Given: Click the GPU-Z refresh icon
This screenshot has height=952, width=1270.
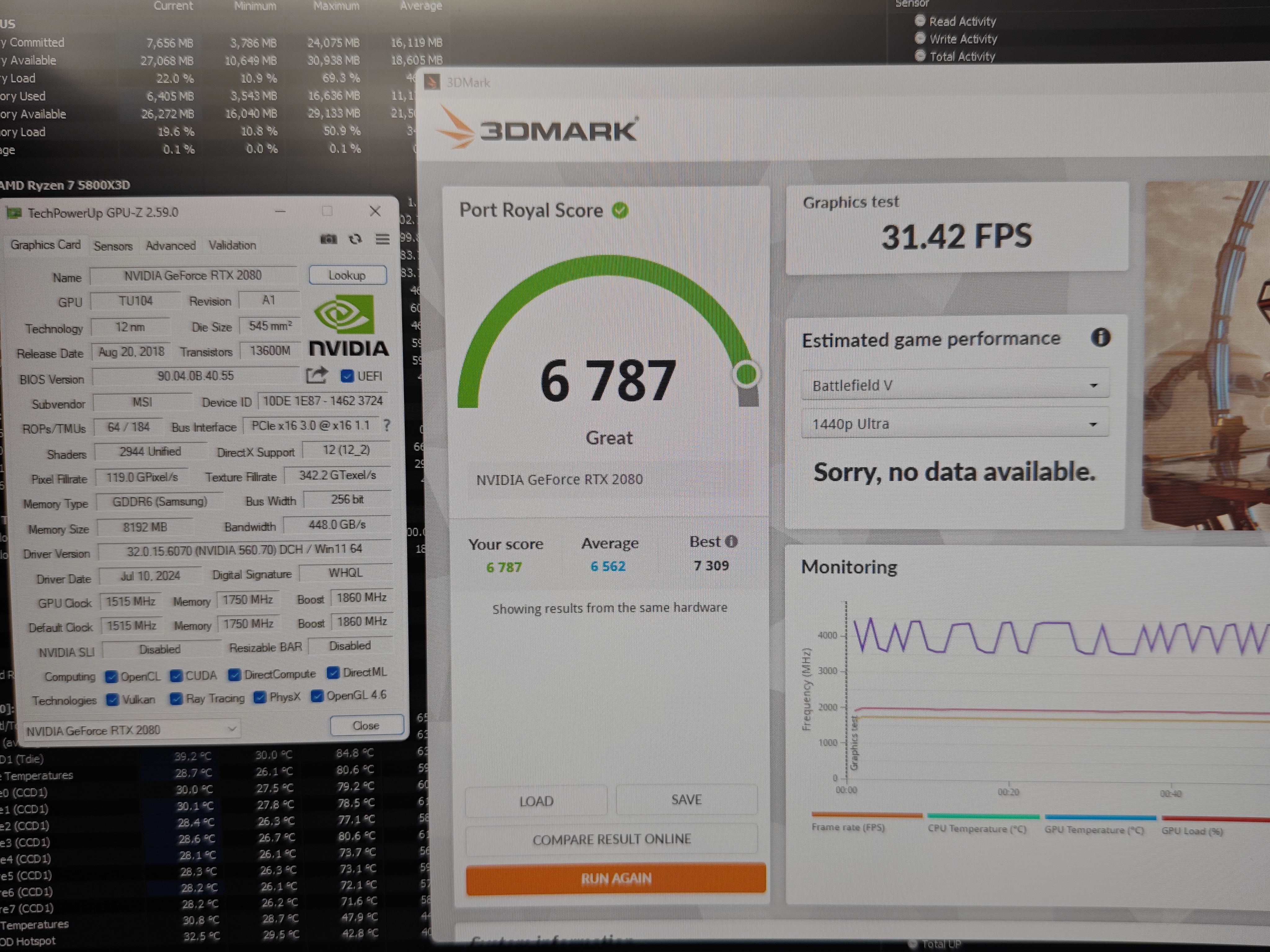Looking at the screenshot, I should click(x=355, y=239).
